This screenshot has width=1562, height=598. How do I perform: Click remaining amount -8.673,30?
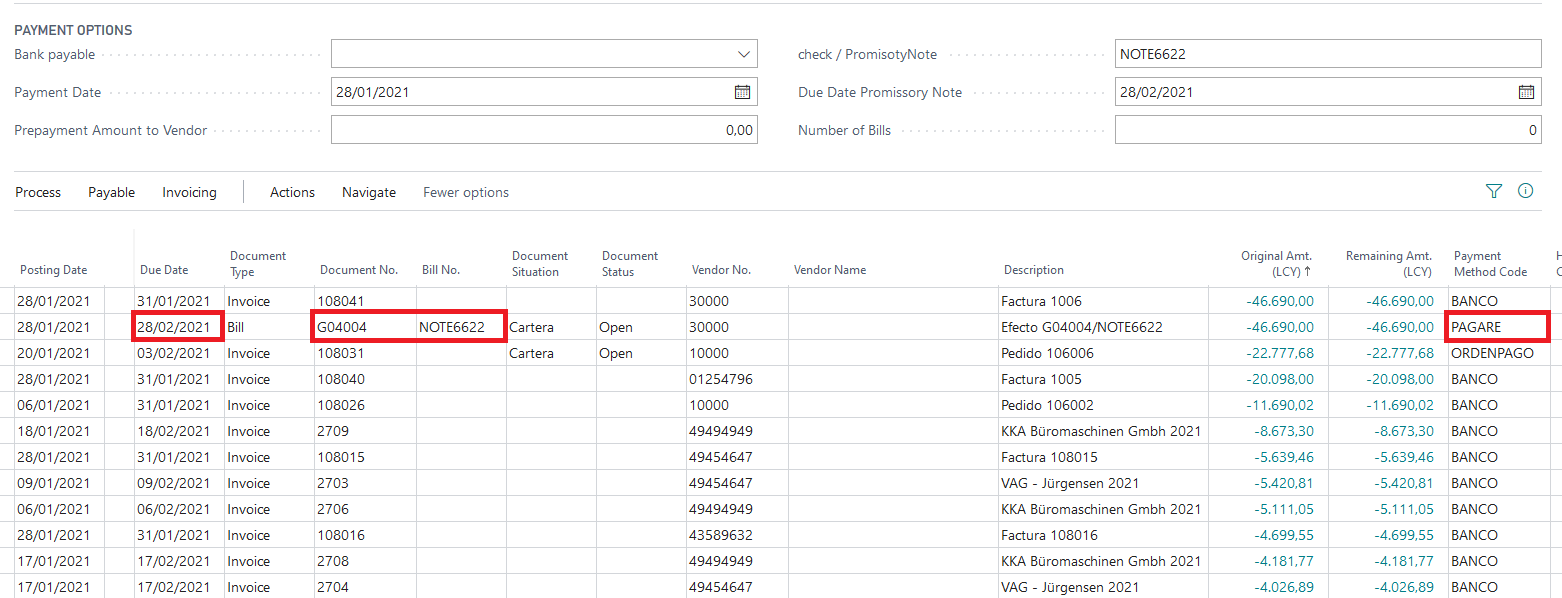(1403, 431)
